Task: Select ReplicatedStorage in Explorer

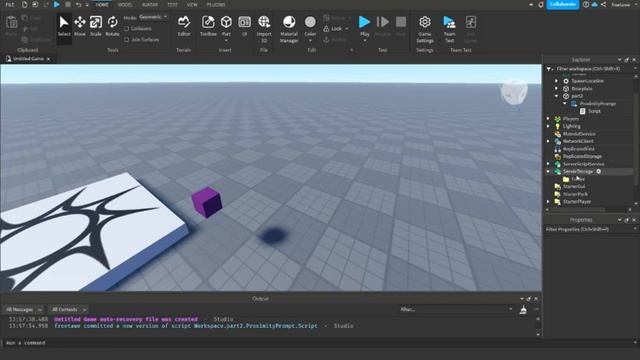Action: tap(582, 156)
